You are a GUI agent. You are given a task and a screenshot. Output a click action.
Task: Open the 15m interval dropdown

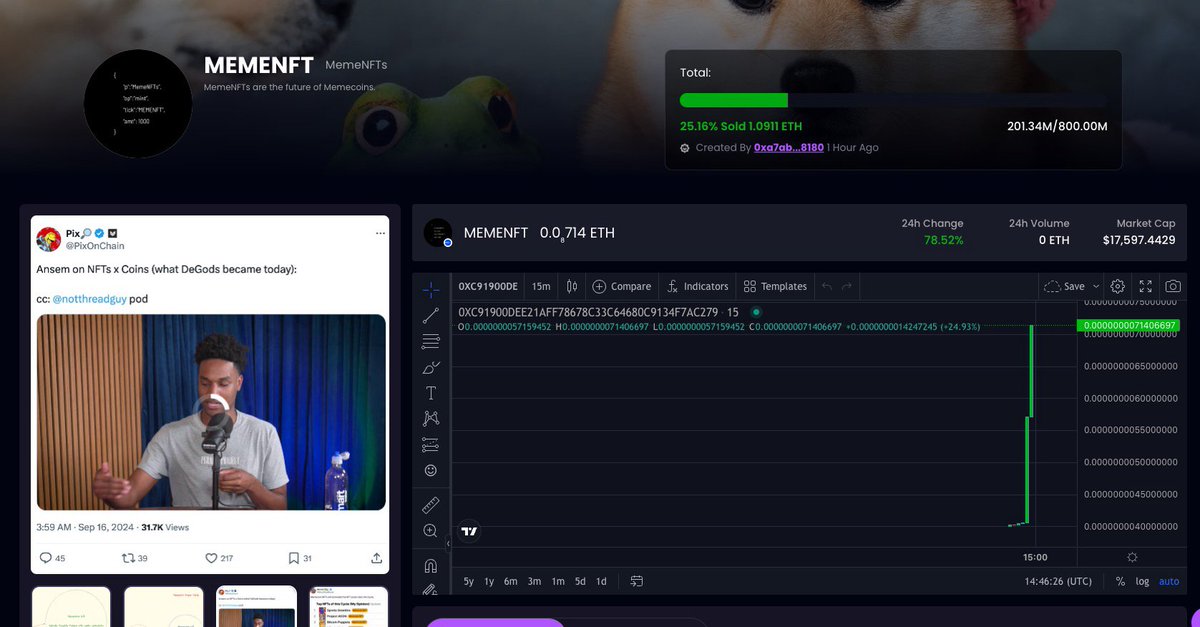click(540, 286)
